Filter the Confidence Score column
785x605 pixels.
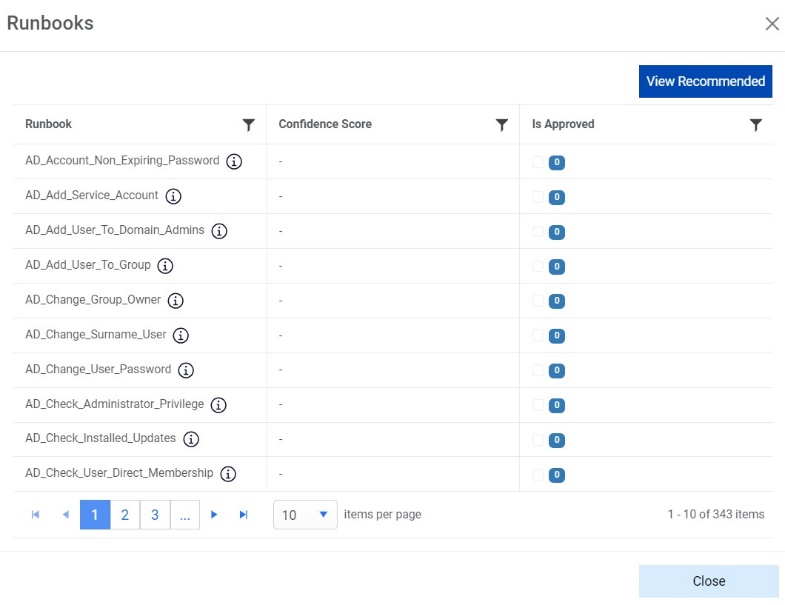pyautogui.click(x=502, y=125)
